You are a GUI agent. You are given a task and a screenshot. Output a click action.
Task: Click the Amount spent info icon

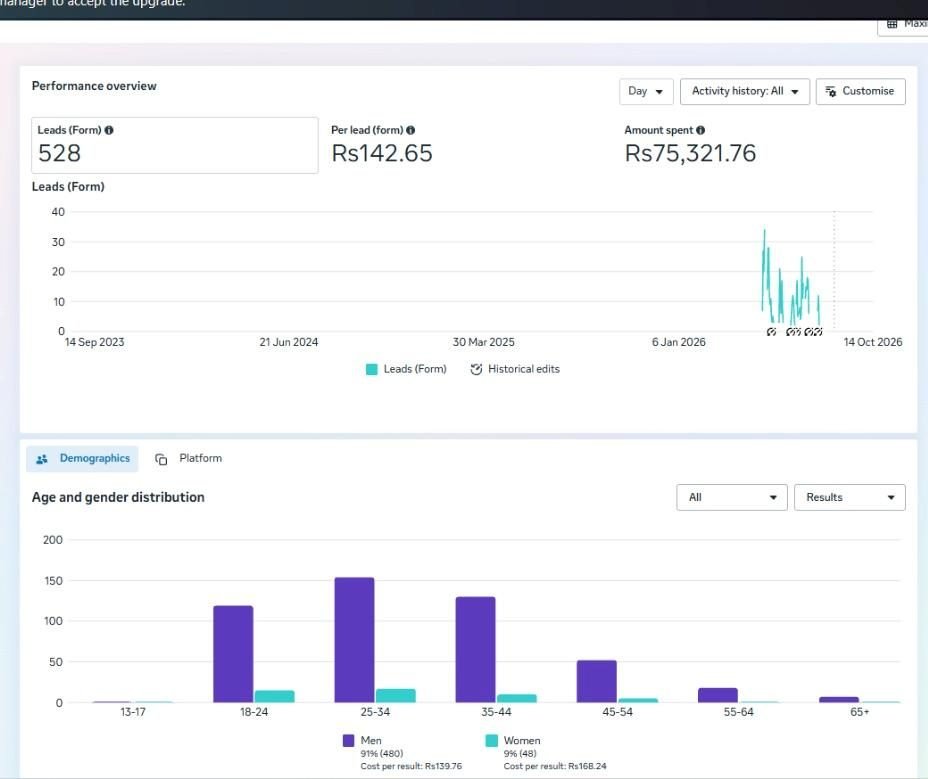(x=701, y=130)
